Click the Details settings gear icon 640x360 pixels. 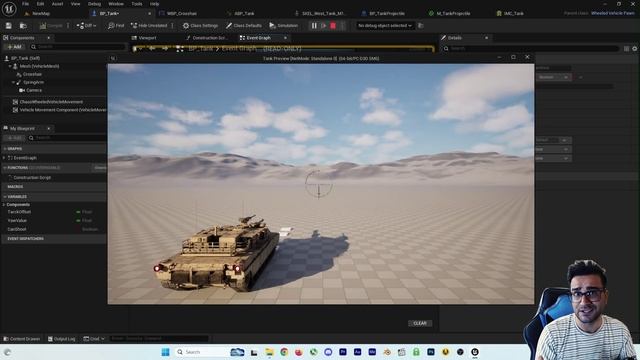coord(635,49)
